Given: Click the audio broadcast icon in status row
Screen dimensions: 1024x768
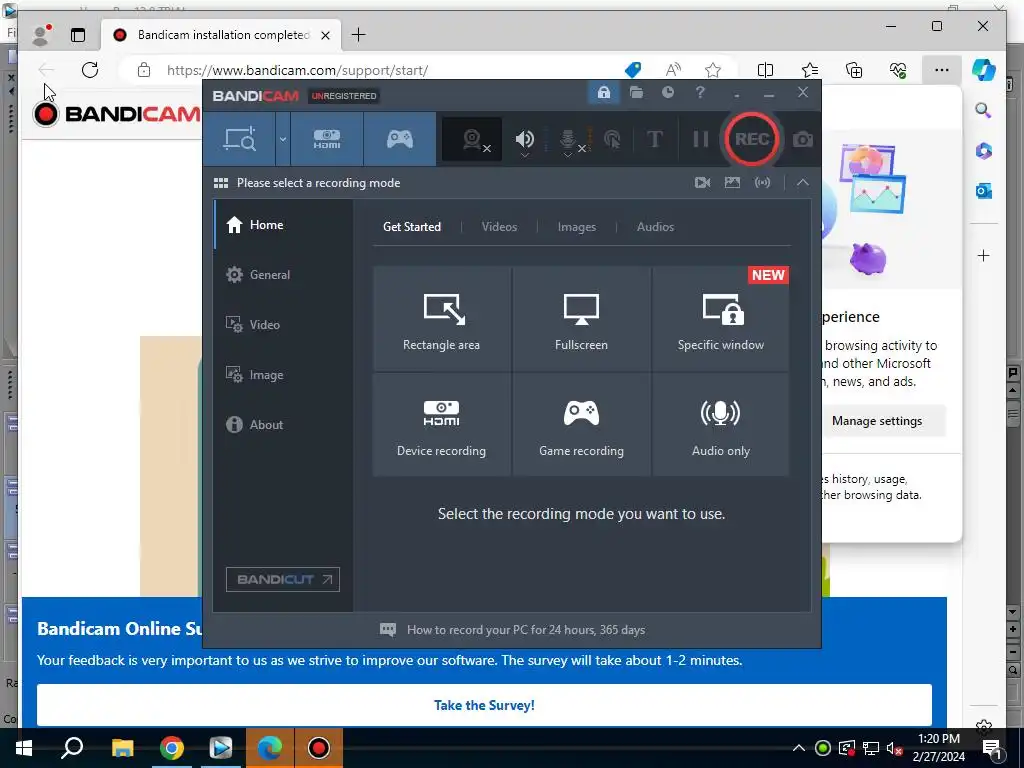Looking at the screenshot, I should (762, 183).
